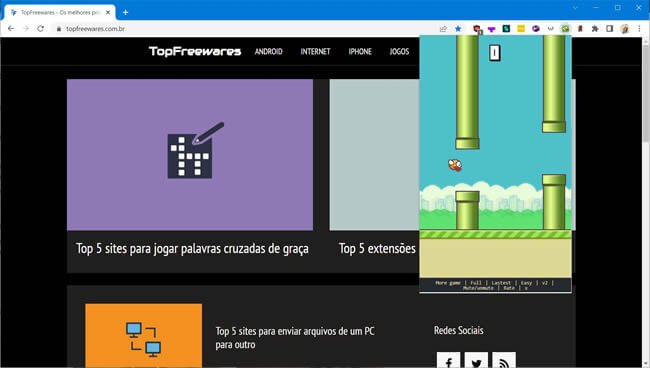Screen dimensions: 650x368
Task: Open a new tab with the plus button
Action: [125, 12]
